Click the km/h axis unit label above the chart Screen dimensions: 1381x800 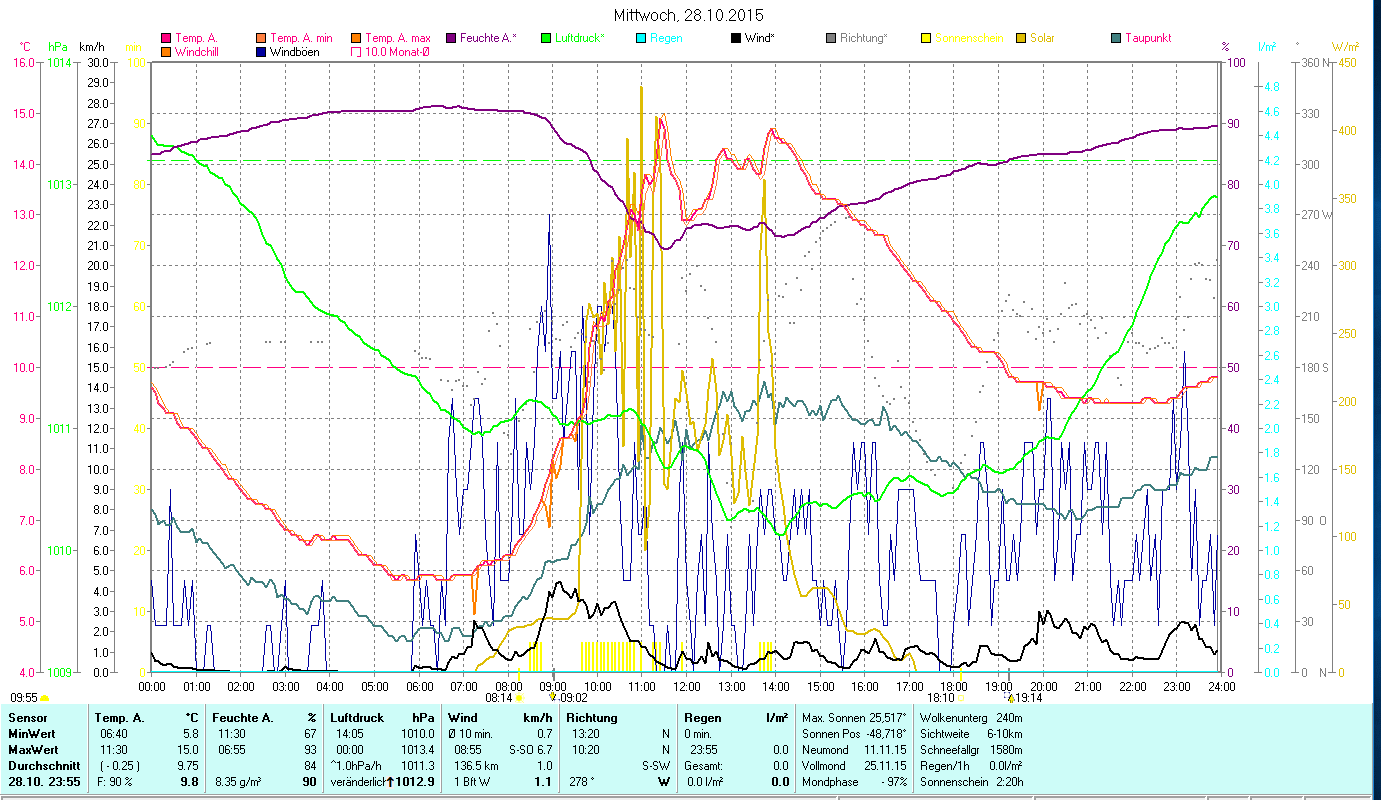pos(91,47)
